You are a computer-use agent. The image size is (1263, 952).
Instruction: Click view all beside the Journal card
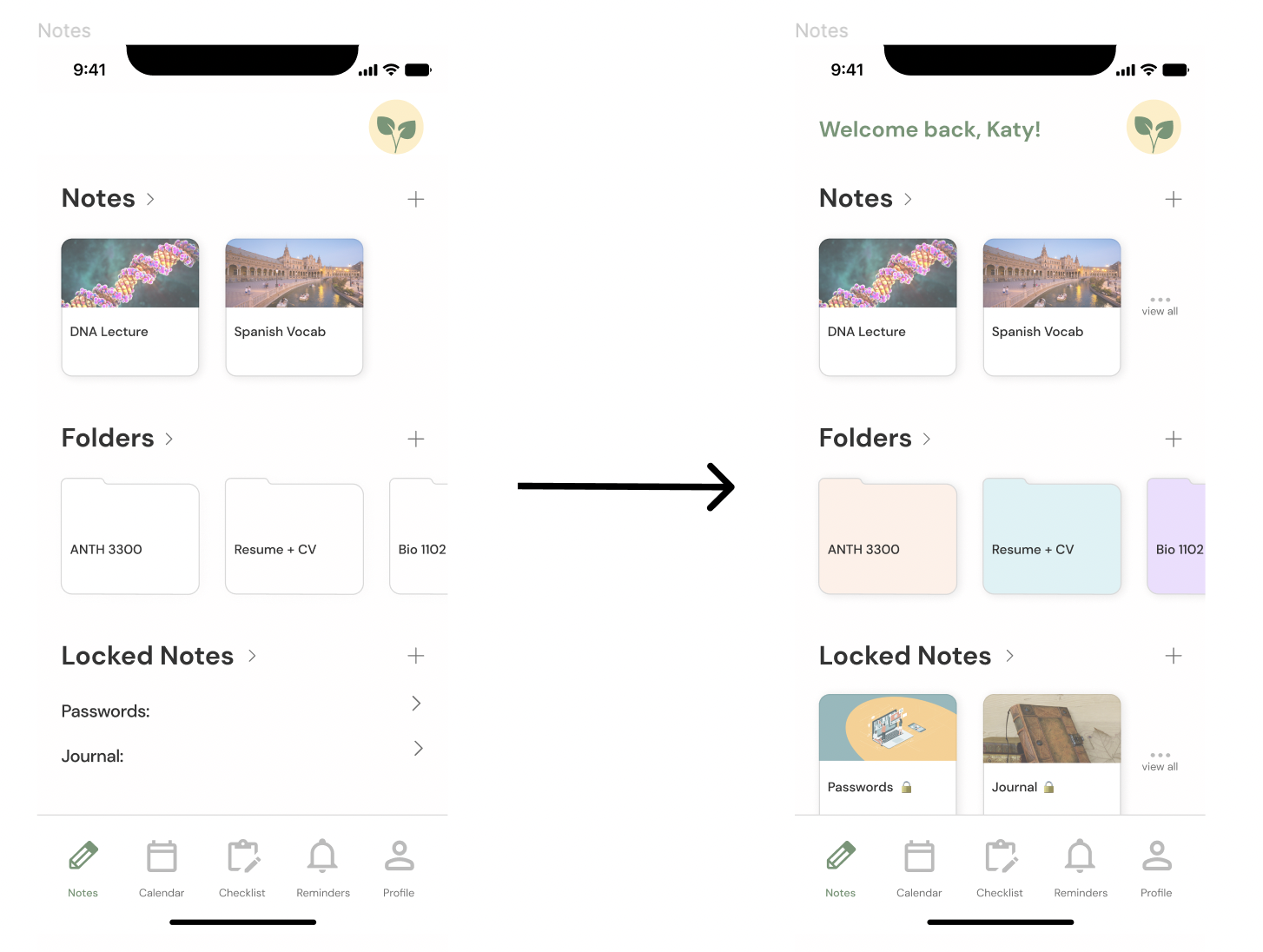pyautogui.click(x=1160, y=762)
